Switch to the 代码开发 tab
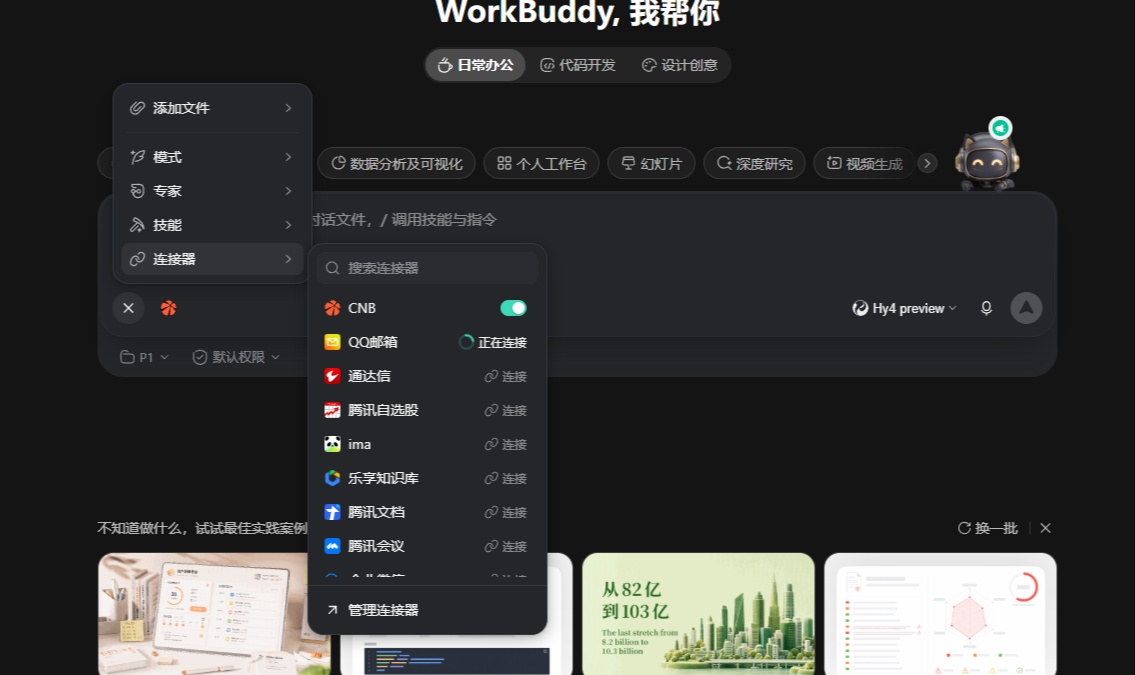The image size is (1135, 675). point(578,65)
